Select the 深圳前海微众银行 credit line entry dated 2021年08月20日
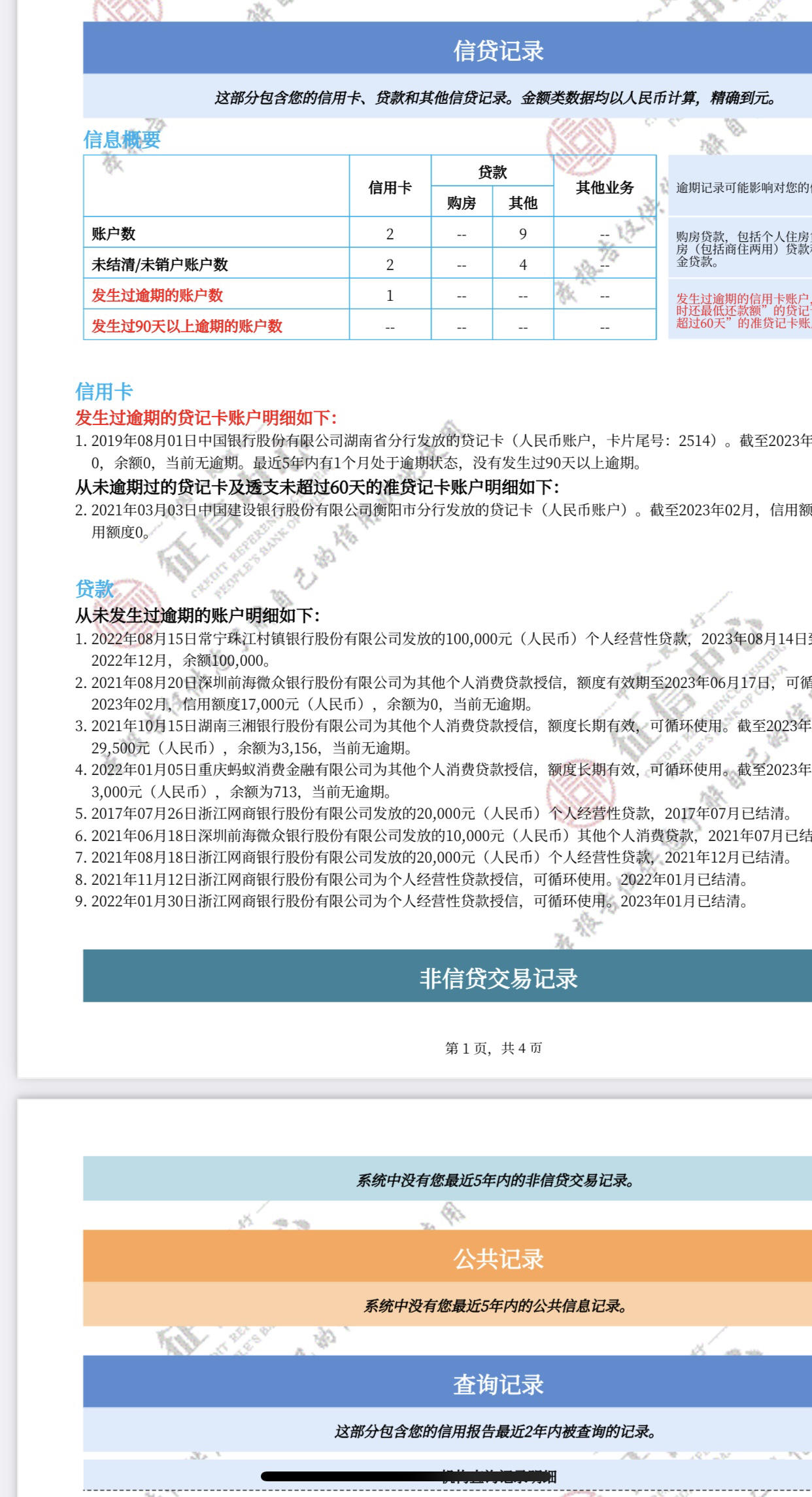 pos(443,693)
